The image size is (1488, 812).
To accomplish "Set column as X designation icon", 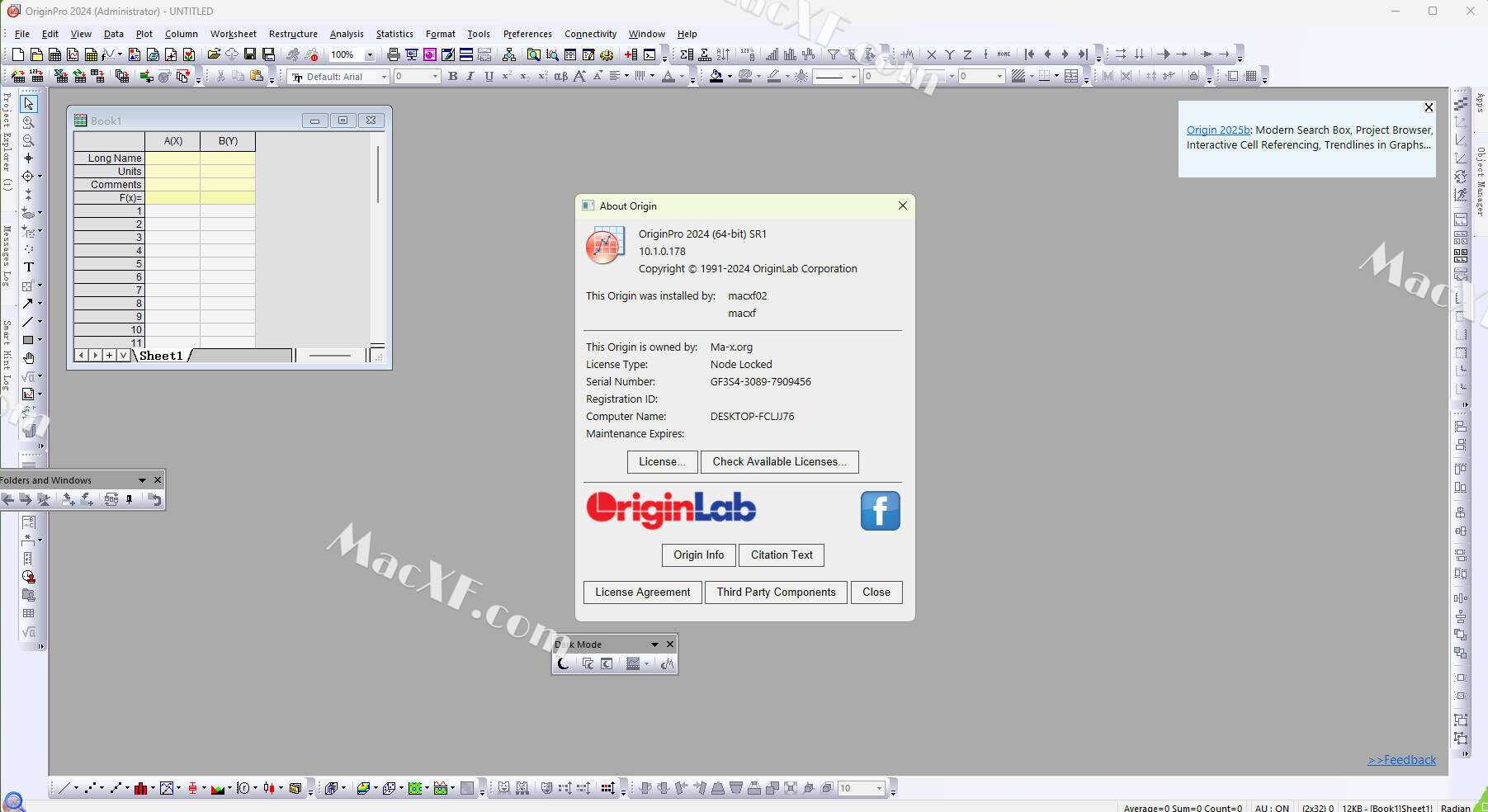I will (x=932, y=54).
